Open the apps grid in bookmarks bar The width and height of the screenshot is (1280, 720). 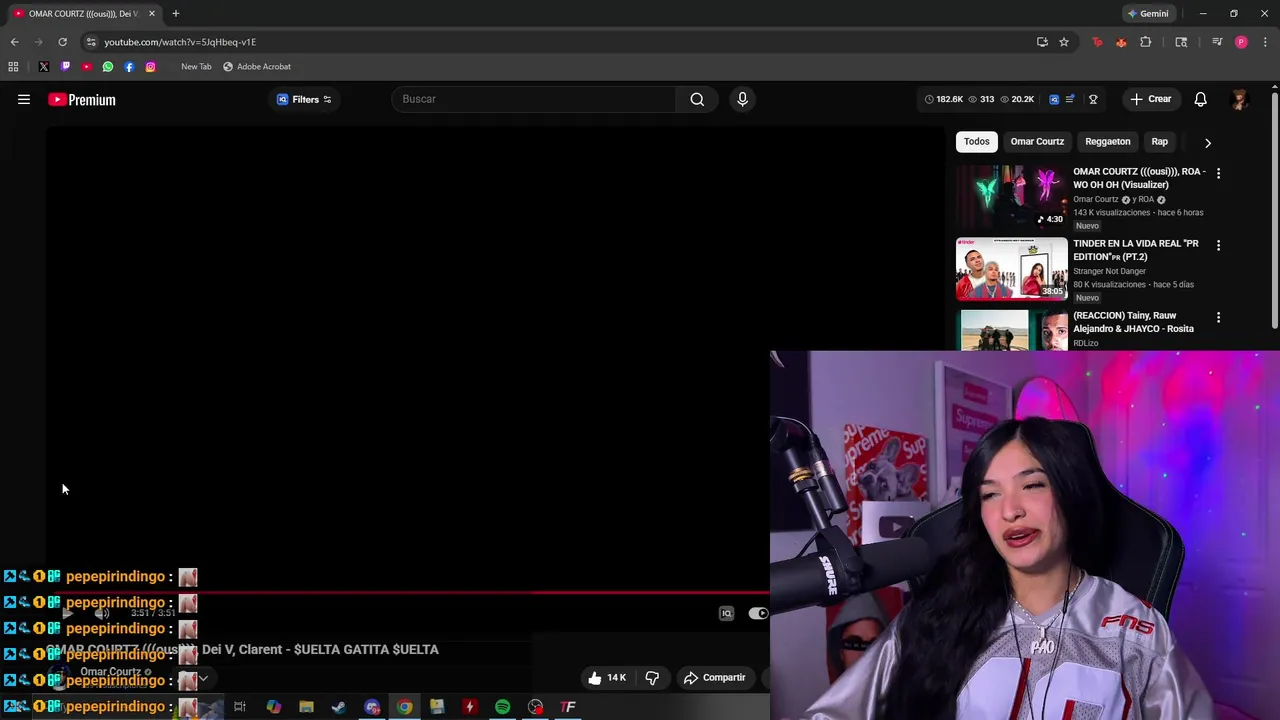click(13, 67)
